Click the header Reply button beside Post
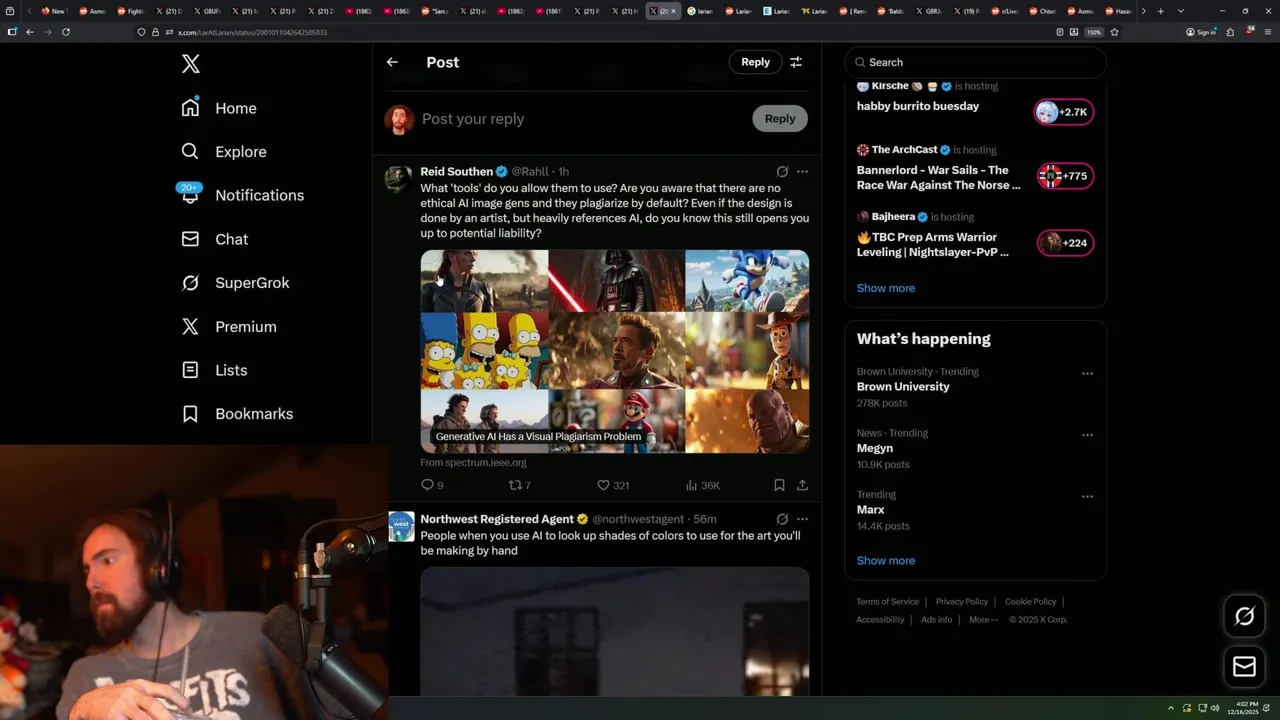Image resolution: width=1280 pixels, height=720 pixels. coord(755,62)
